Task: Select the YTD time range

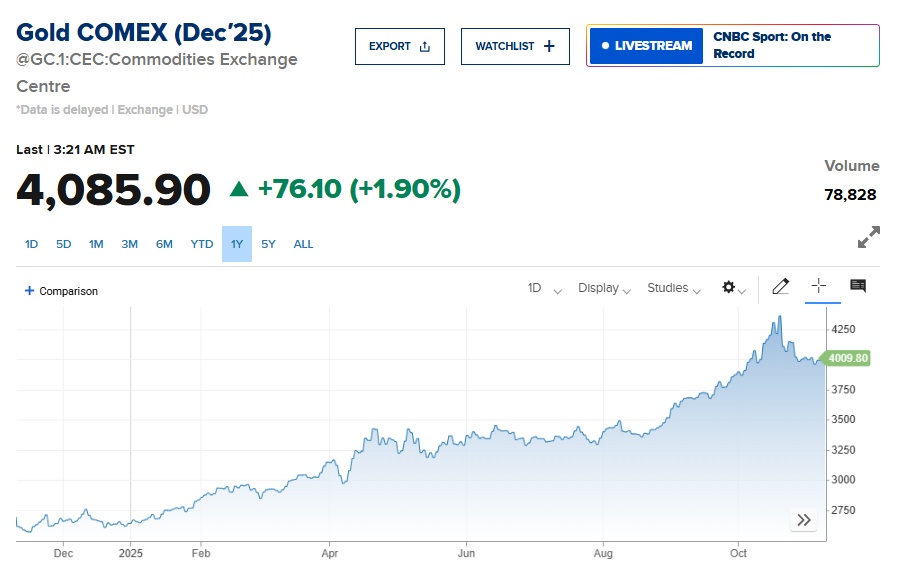Action: [202, 244]
